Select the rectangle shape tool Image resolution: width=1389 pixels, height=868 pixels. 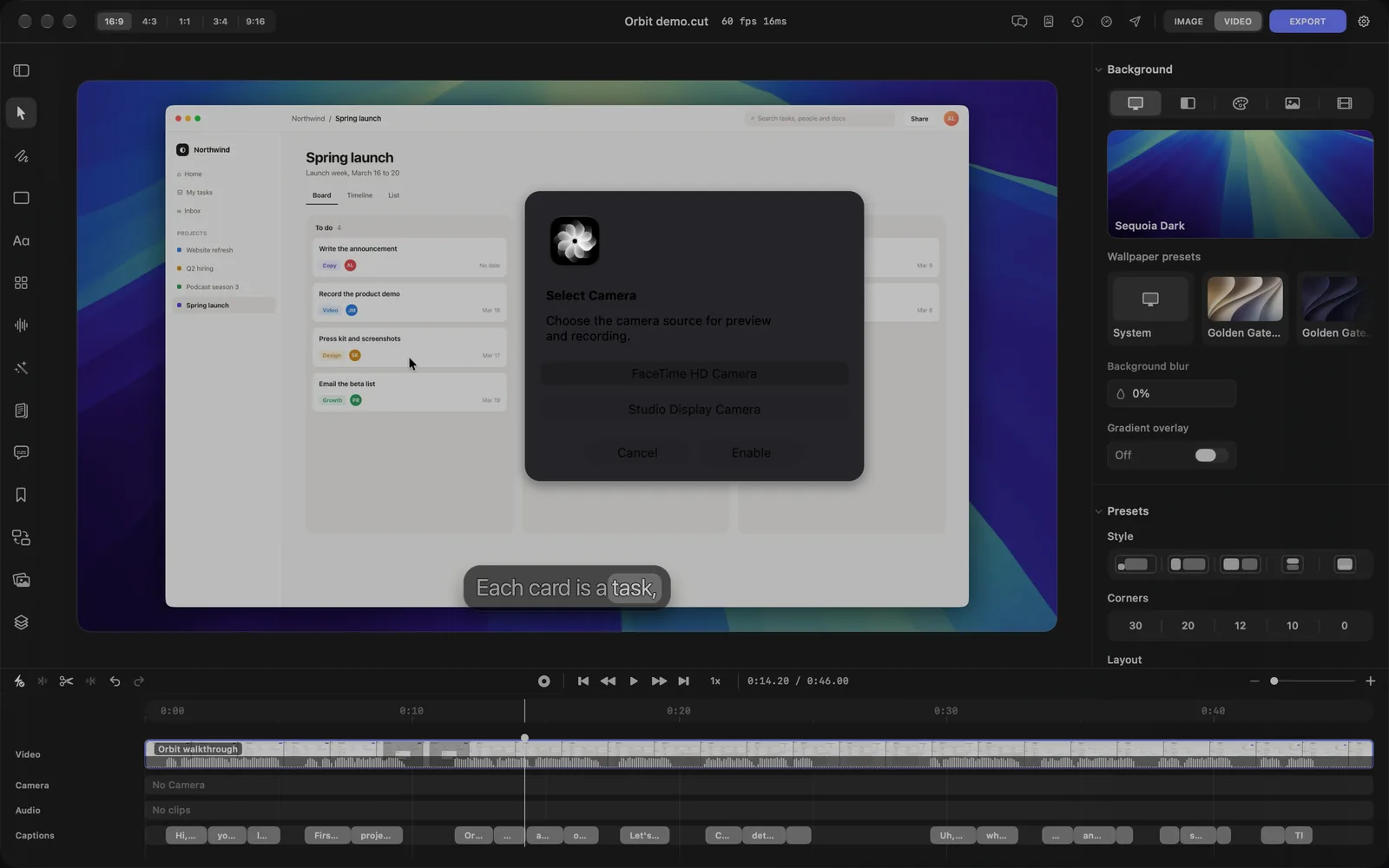coord(21,198)
